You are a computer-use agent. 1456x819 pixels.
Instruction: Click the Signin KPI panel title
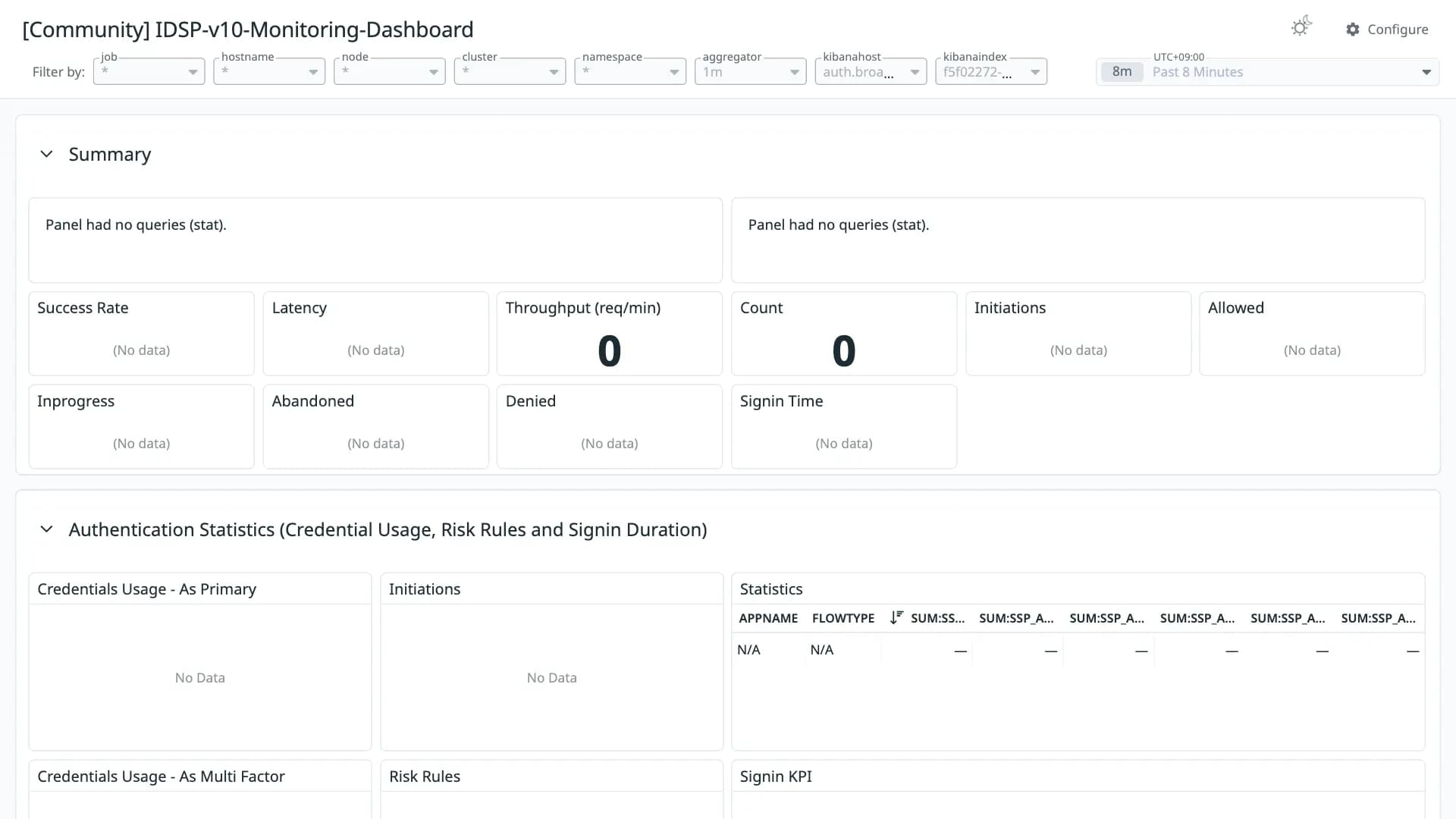click(x=776, y=777)
